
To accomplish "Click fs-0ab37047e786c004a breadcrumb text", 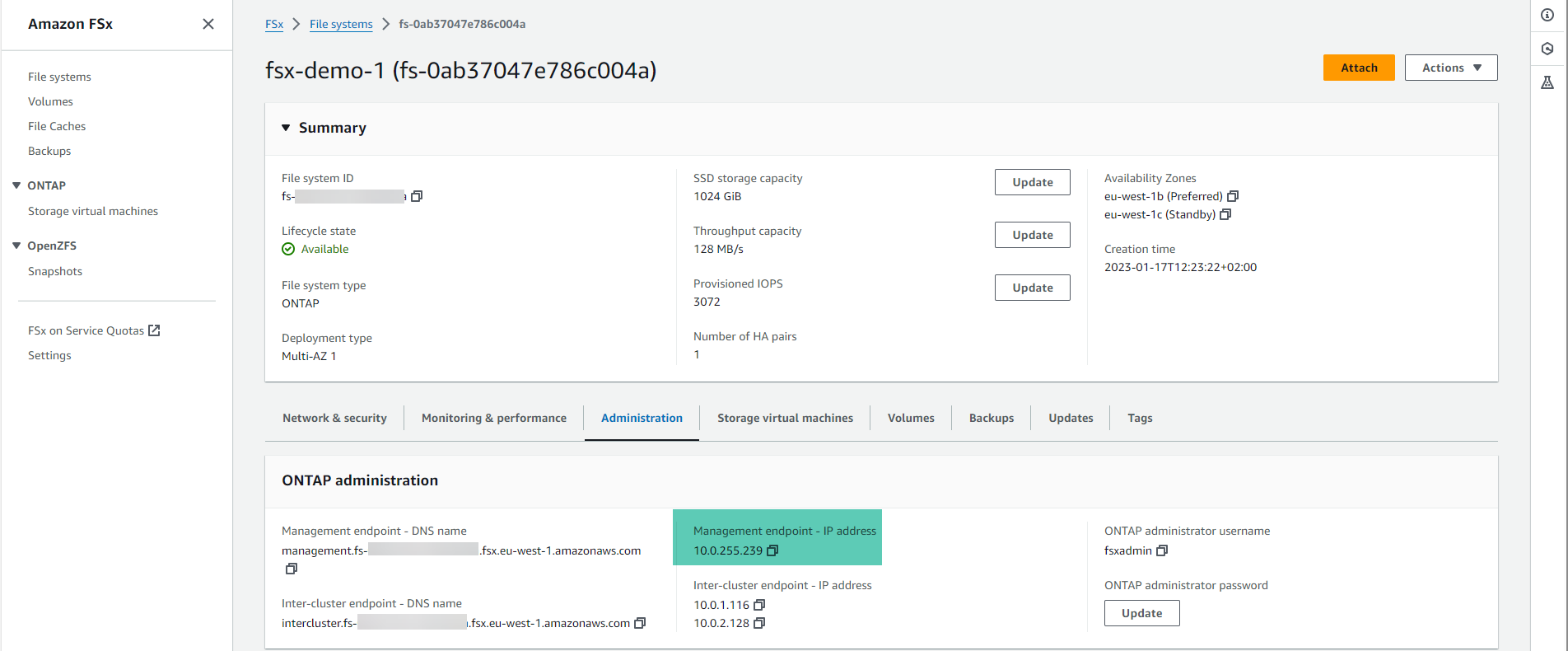I will point(462,24).
